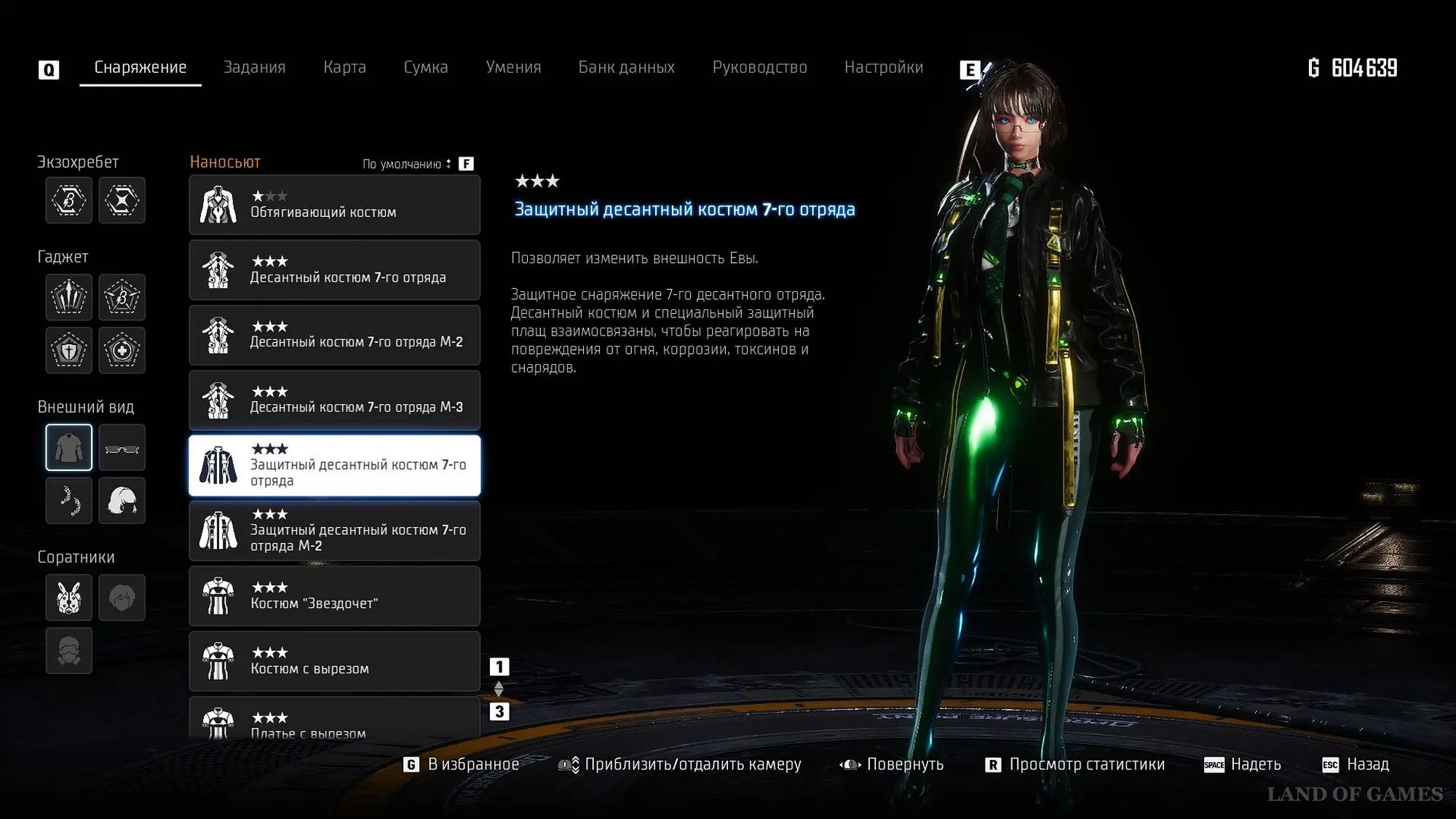
Task: Select the glasses appearance slot
Action: (122, 447)
